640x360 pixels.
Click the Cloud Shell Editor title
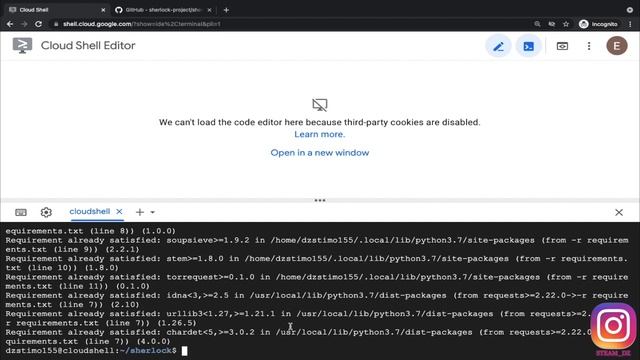click(x=88, y=45)
